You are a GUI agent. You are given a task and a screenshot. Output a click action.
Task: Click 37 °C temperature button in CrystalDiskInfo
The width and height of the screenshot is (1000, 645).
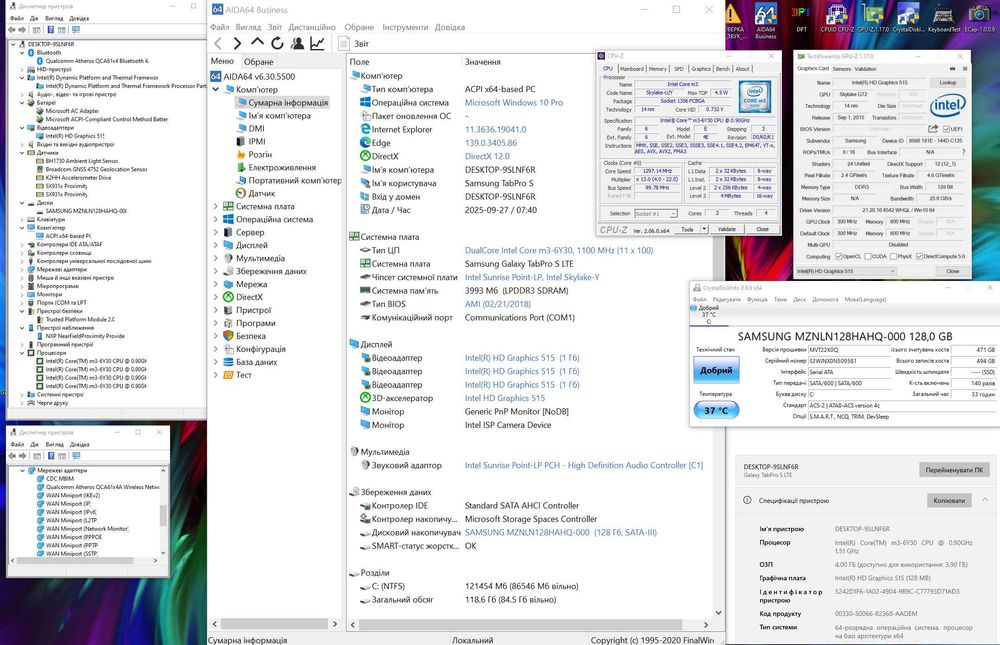coord(716,410)
